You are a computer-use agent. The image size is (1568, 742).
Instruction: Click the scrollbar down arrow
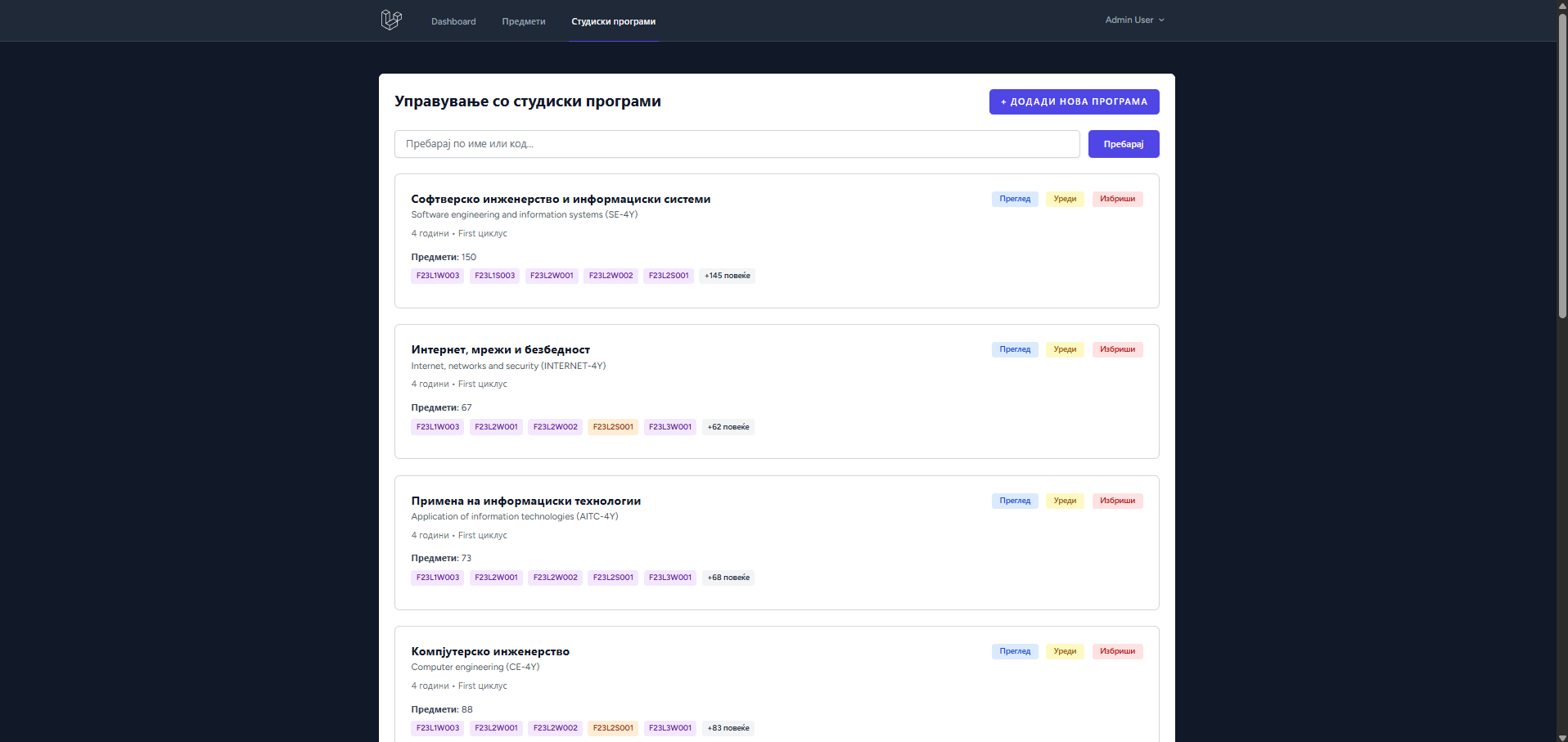pyautogui.click(x=1561, y=736)
